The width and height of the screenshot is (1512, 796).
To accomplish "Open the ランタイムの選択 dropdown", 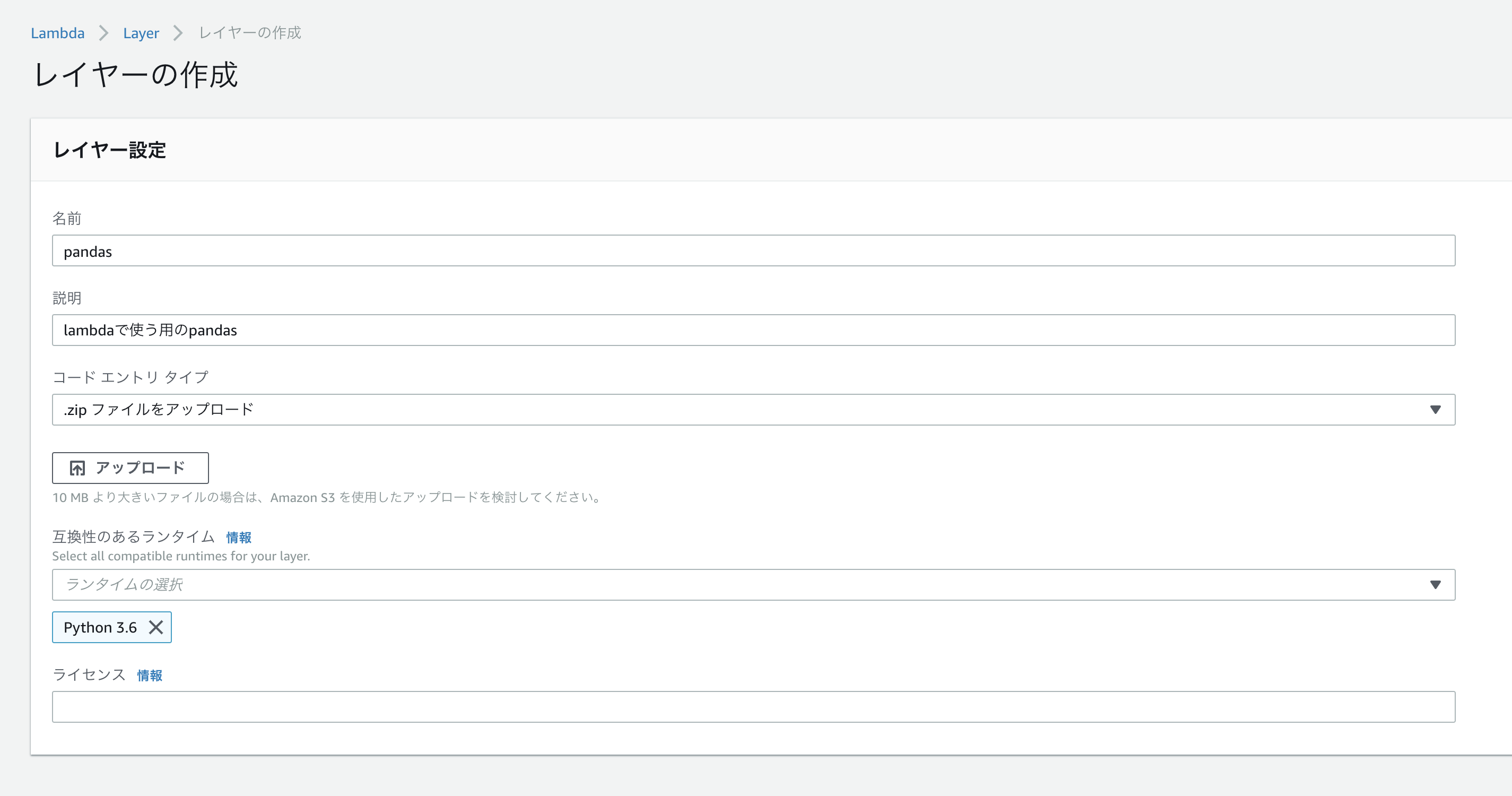I will point(754,584).
